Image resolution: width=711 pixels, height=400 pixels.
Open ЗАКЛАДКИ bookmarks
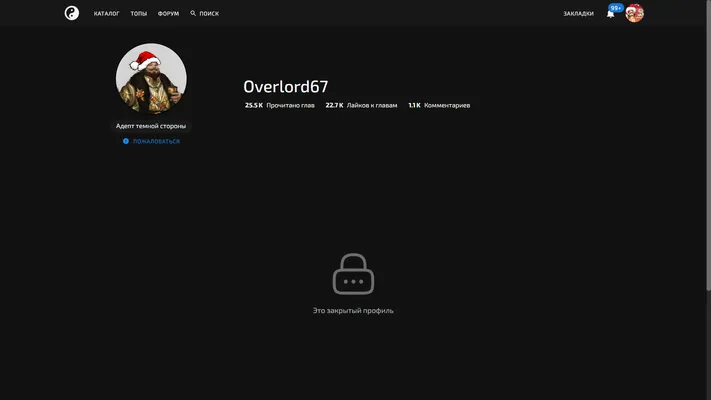click(578, 14)
